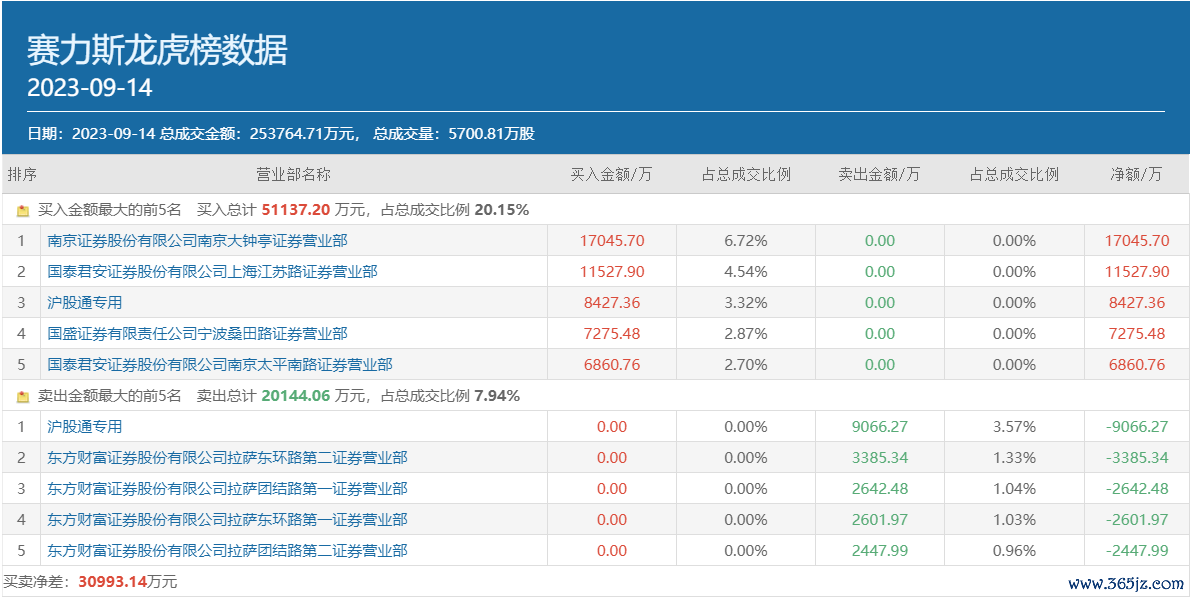Click the 买入金额/万 column header
1191x599 pixels.
611,175
